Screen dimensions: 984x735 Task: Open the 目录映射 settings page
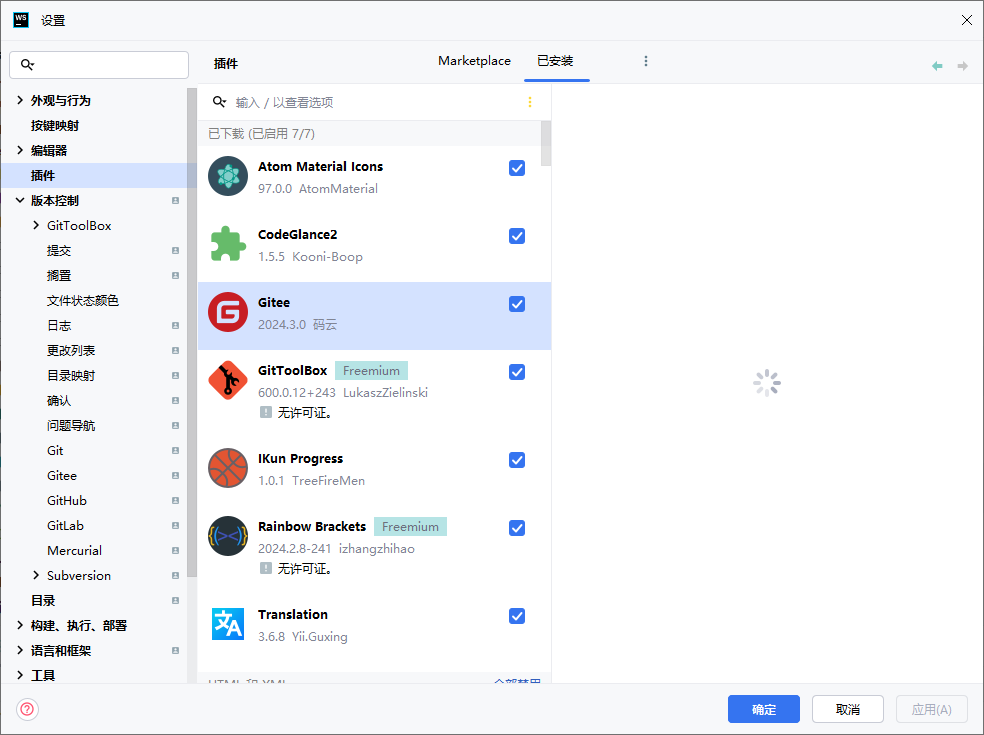71,375
